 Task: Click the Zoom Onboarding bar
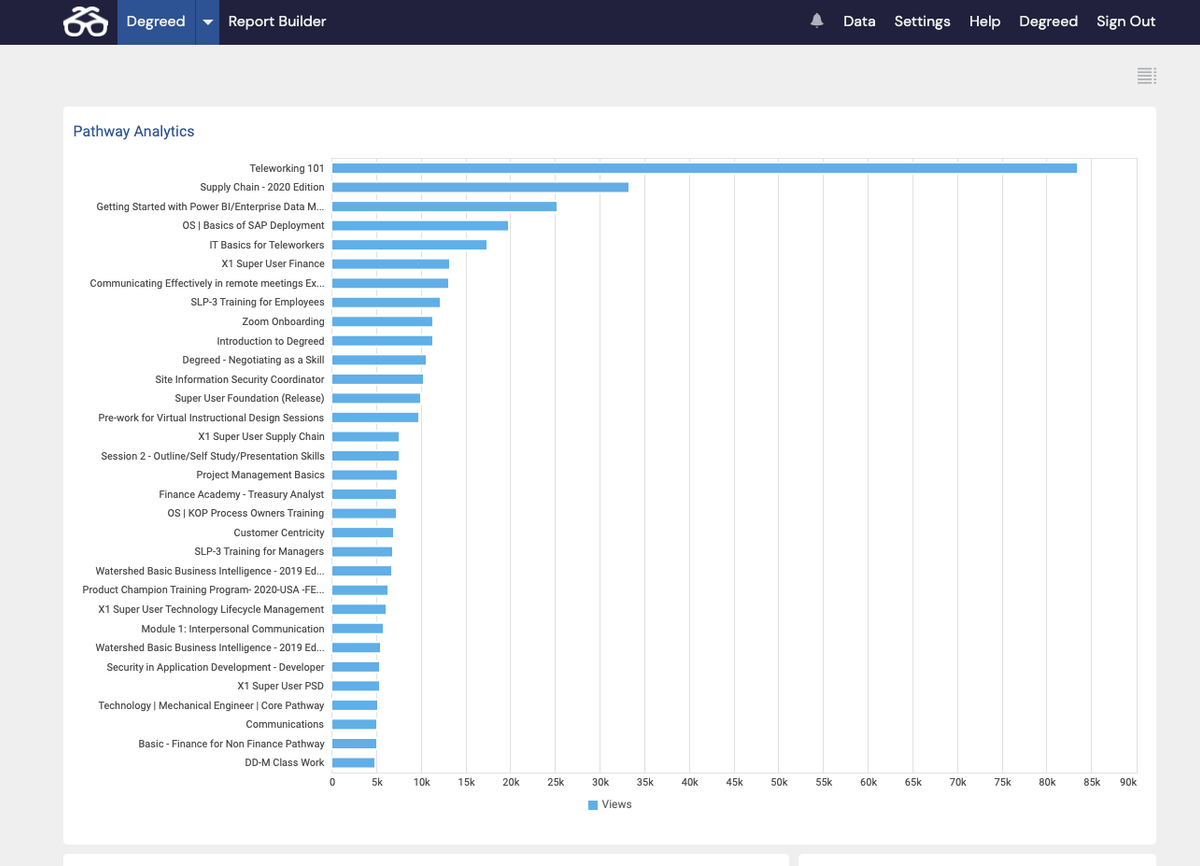382,322
